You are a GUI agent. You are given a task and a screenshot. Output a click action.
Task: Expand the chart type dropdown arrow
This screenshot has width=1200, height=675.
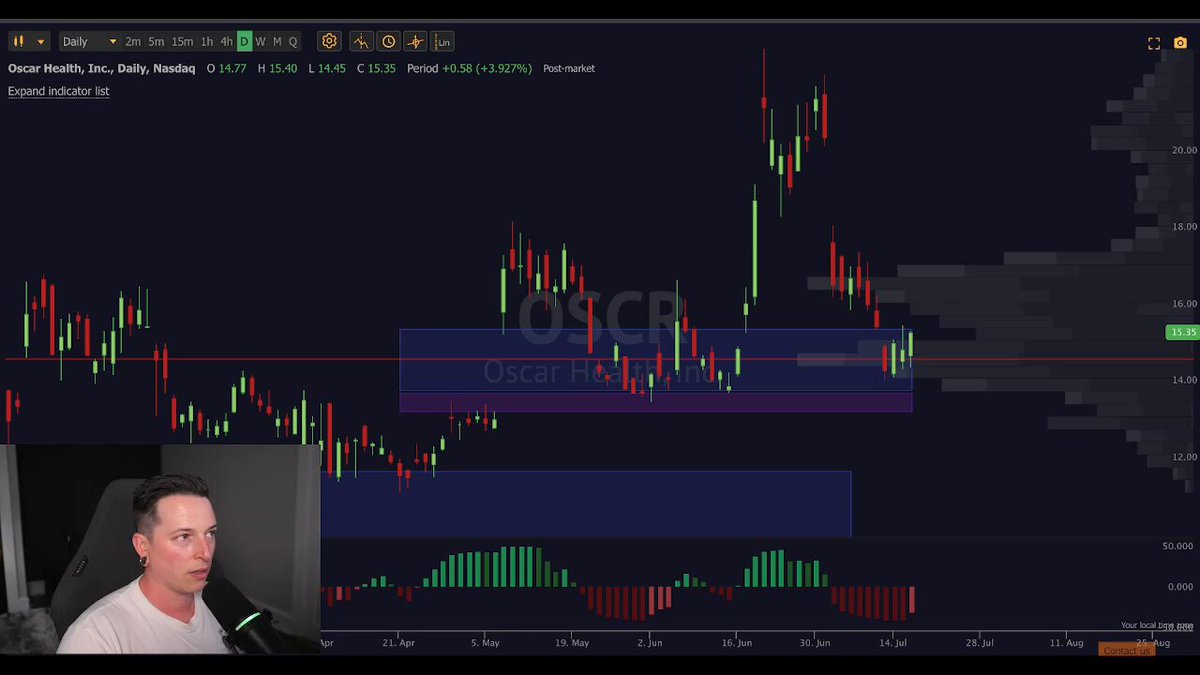[41, 42]
